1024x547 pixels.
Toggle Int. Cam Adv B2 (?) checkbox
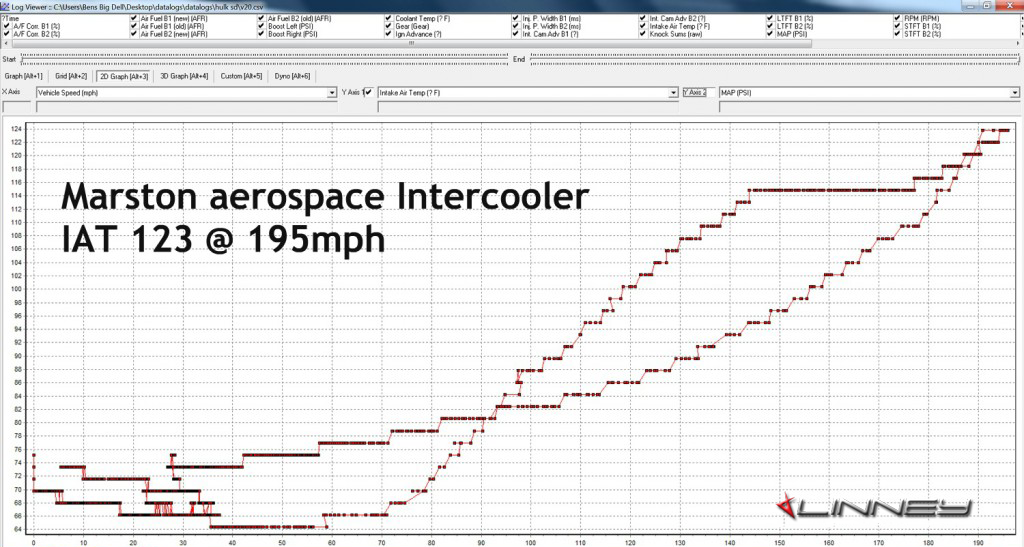[x=643, y=19]
